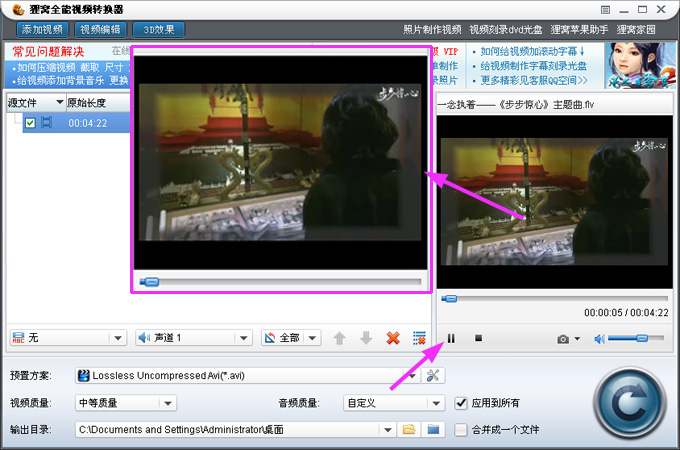This screenshot has width=680, height=450.
Task: Open 照片制作视频 link
Action: pyautogui.click(x=432, y=29)
